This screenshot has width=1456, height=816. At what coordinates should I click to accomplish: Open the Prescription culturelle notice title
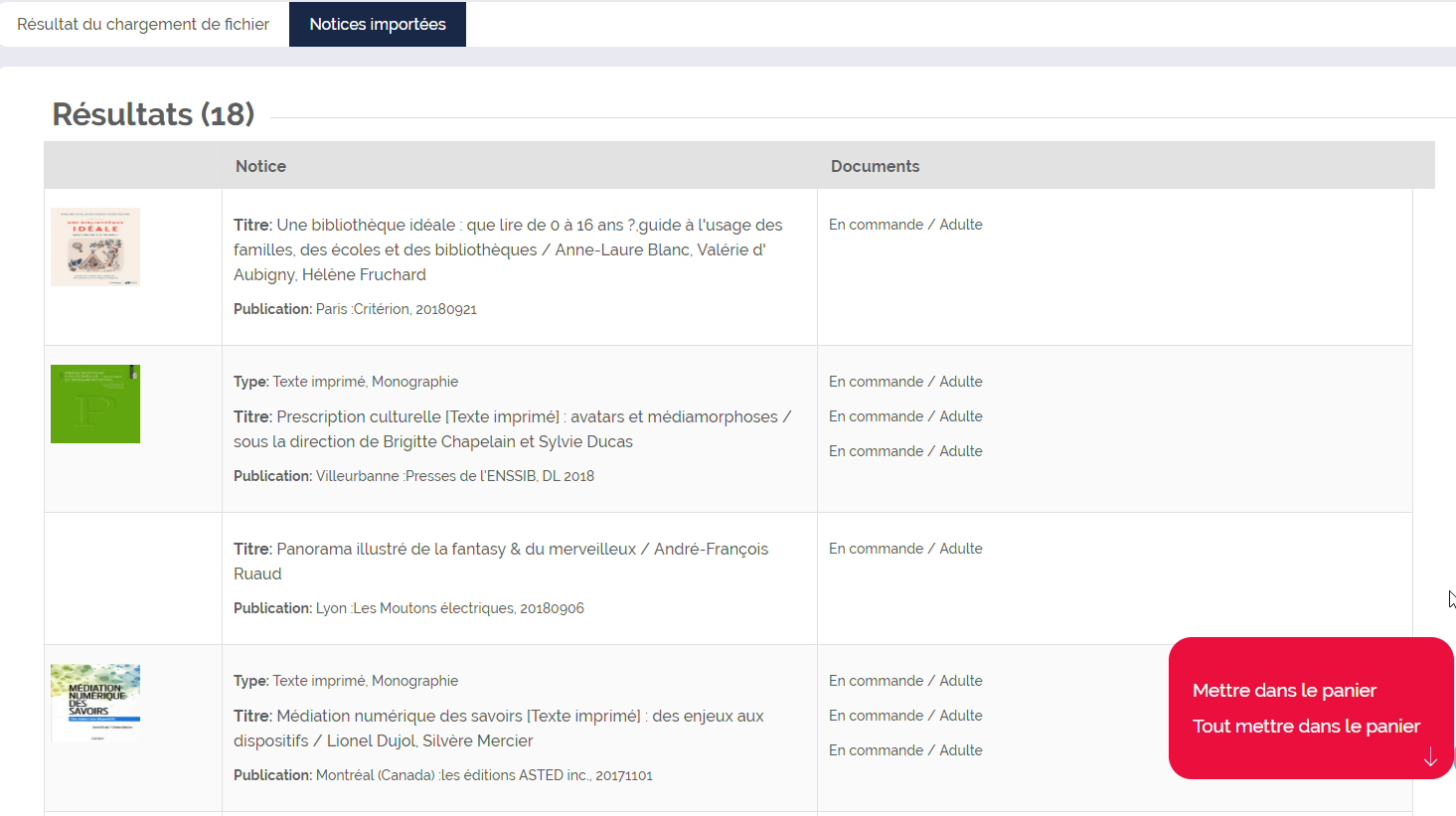tap(512, 429)
